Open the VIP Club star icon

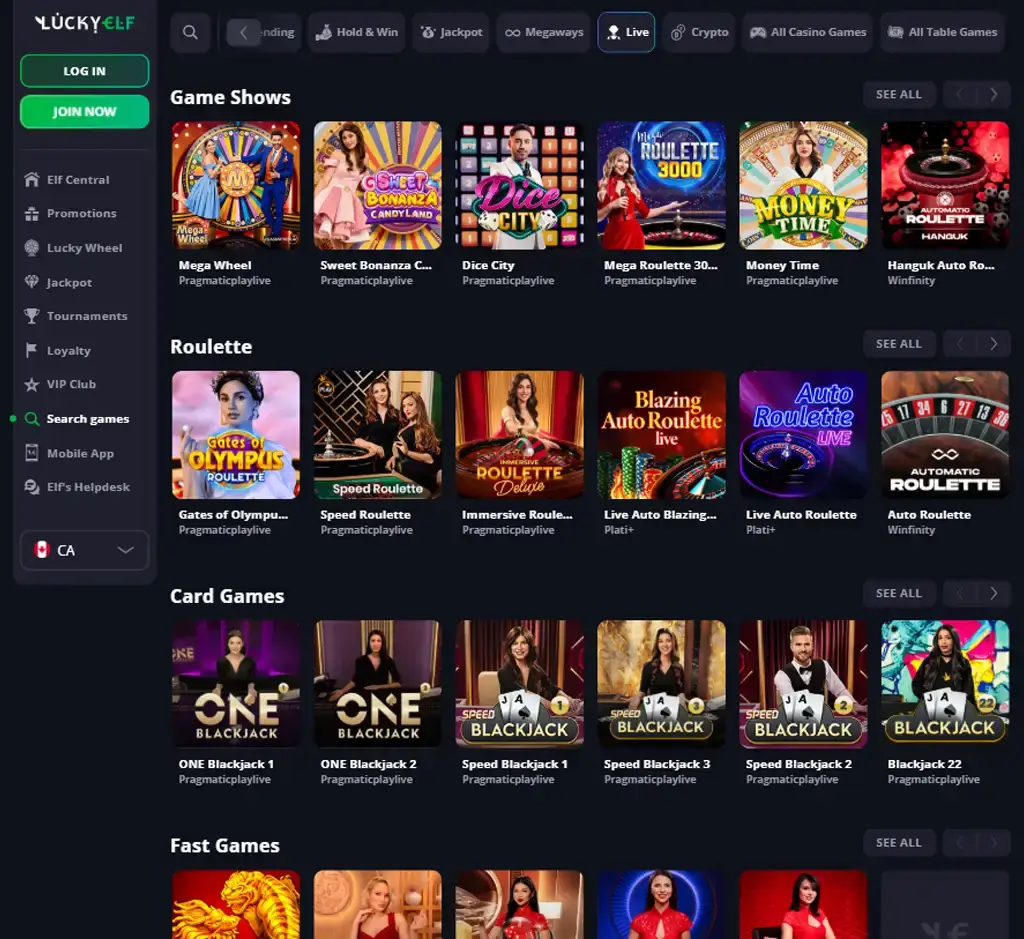click(31, 385)
